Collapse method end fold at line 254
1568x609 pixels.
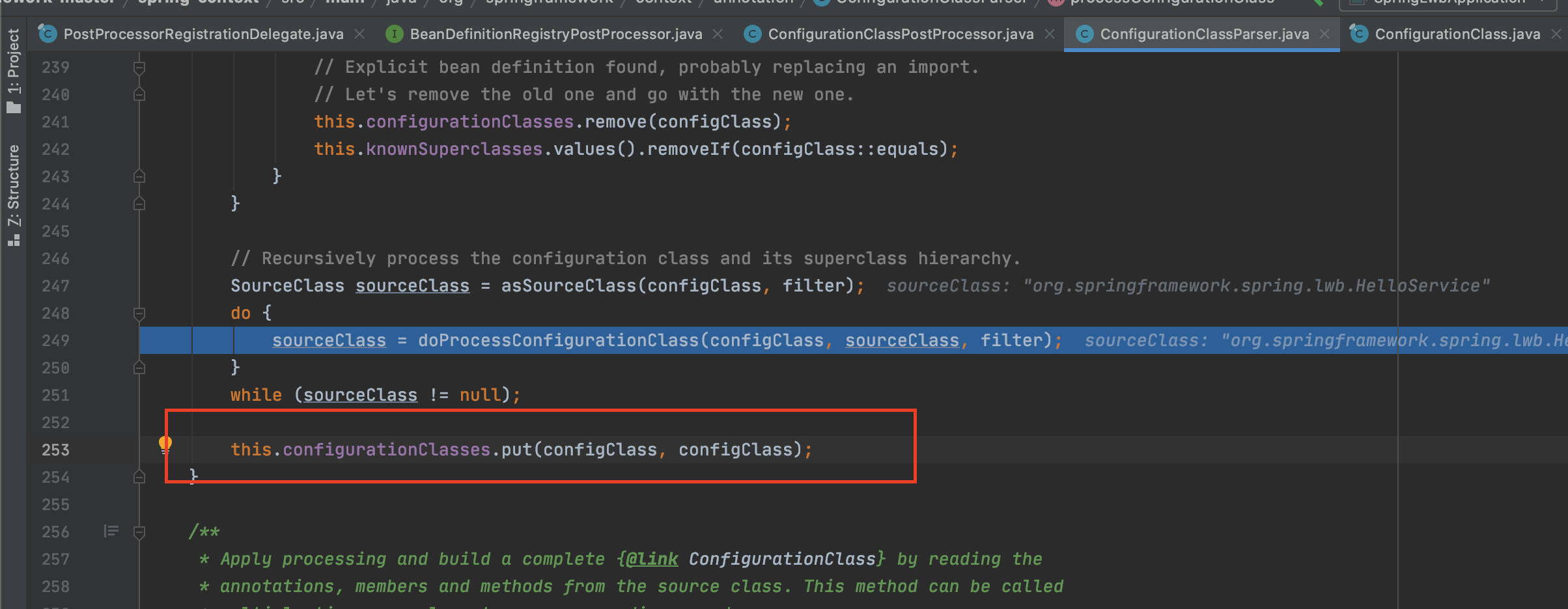coord(139,477)
